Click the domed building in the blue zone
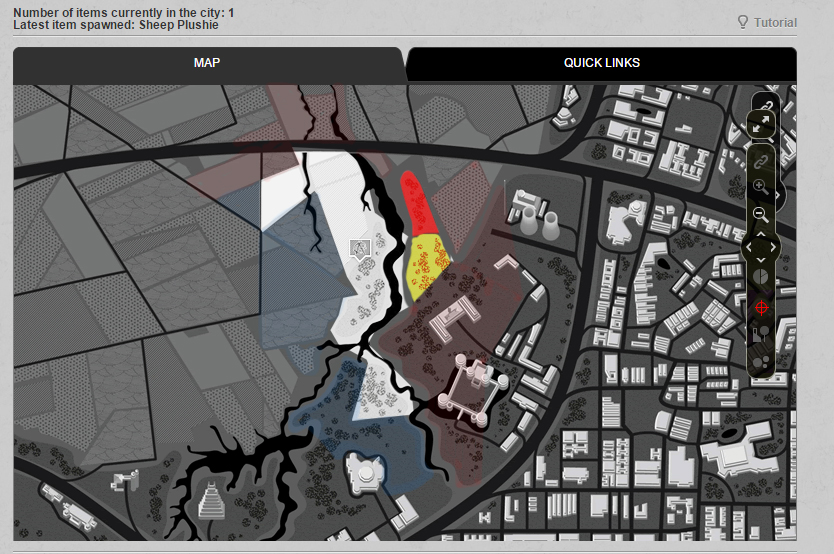The height and width of the screenshot is (554, 834). pos(365,472)
